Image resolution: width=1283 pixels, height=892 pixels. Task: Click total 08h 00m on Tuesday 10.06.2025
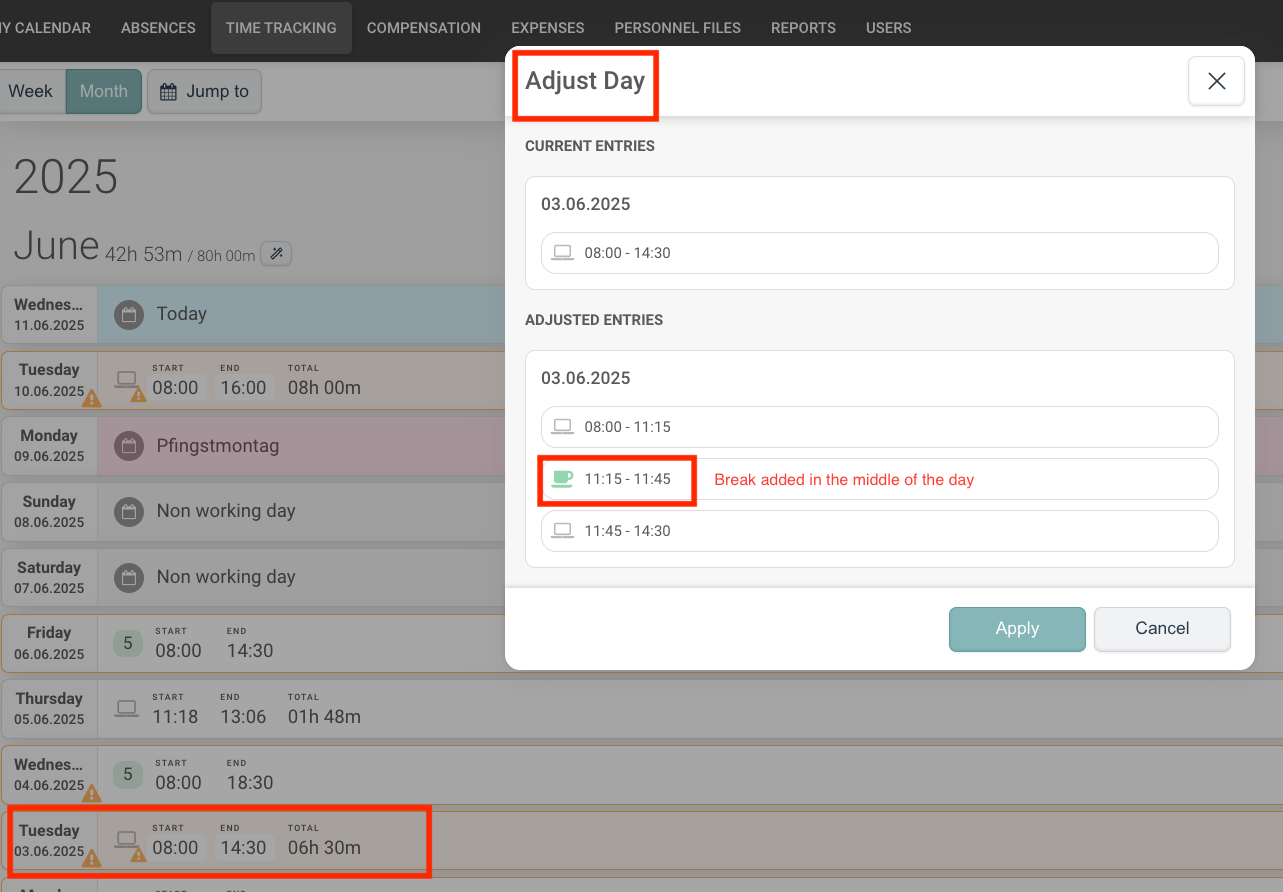click(324, 388)
